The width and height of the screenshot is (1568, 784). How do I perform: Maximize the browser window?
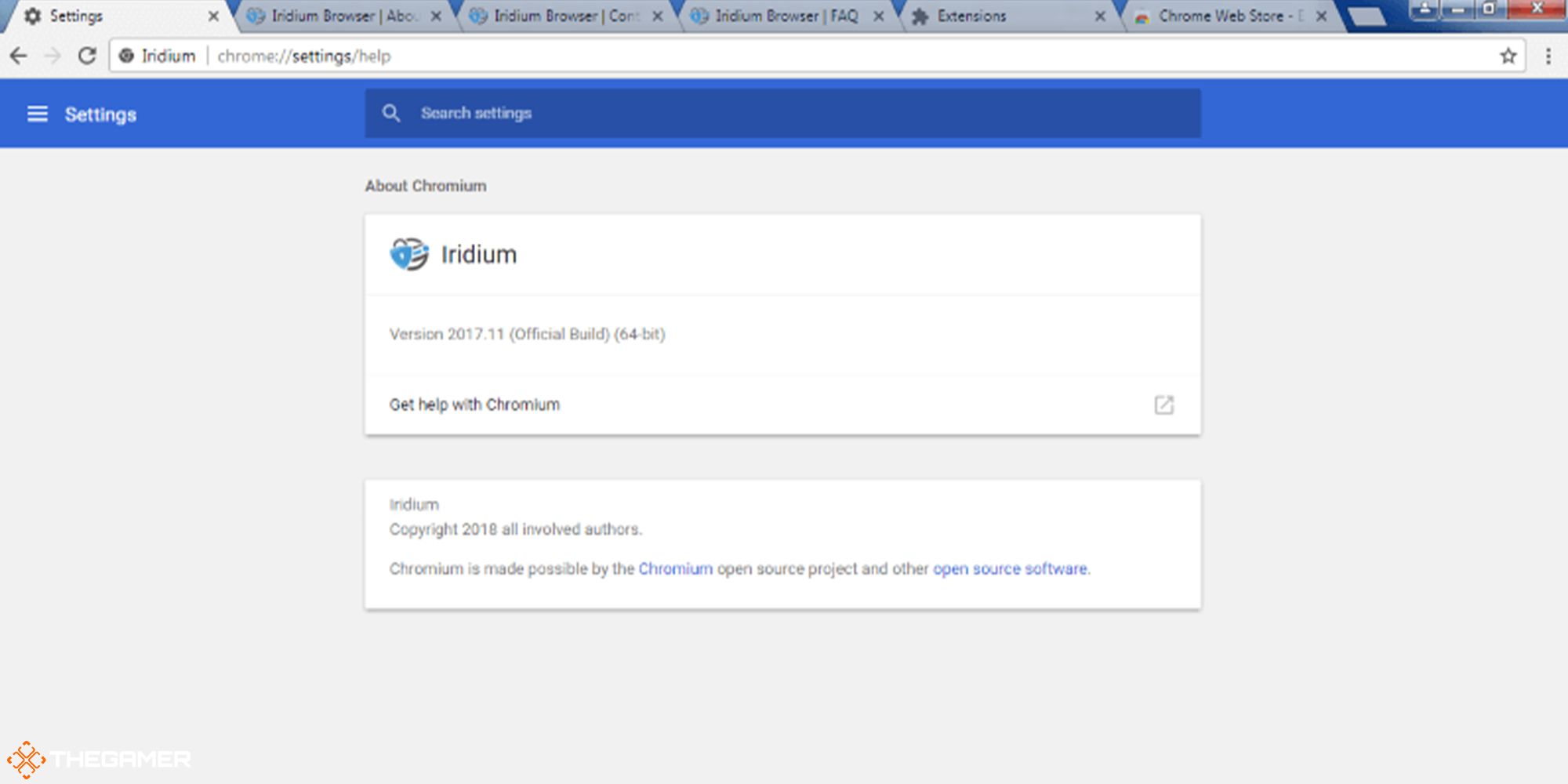[x=1490, y=9]
